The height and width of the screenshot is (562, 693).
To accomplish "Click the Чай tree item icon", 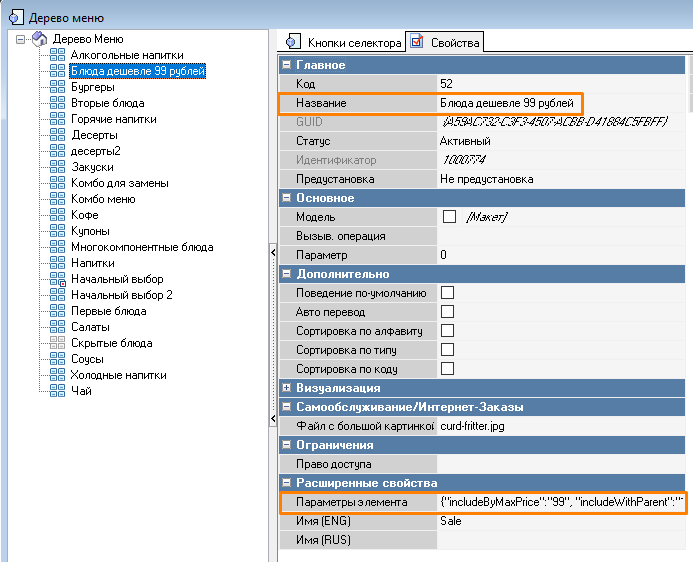I will pos(57,391).
